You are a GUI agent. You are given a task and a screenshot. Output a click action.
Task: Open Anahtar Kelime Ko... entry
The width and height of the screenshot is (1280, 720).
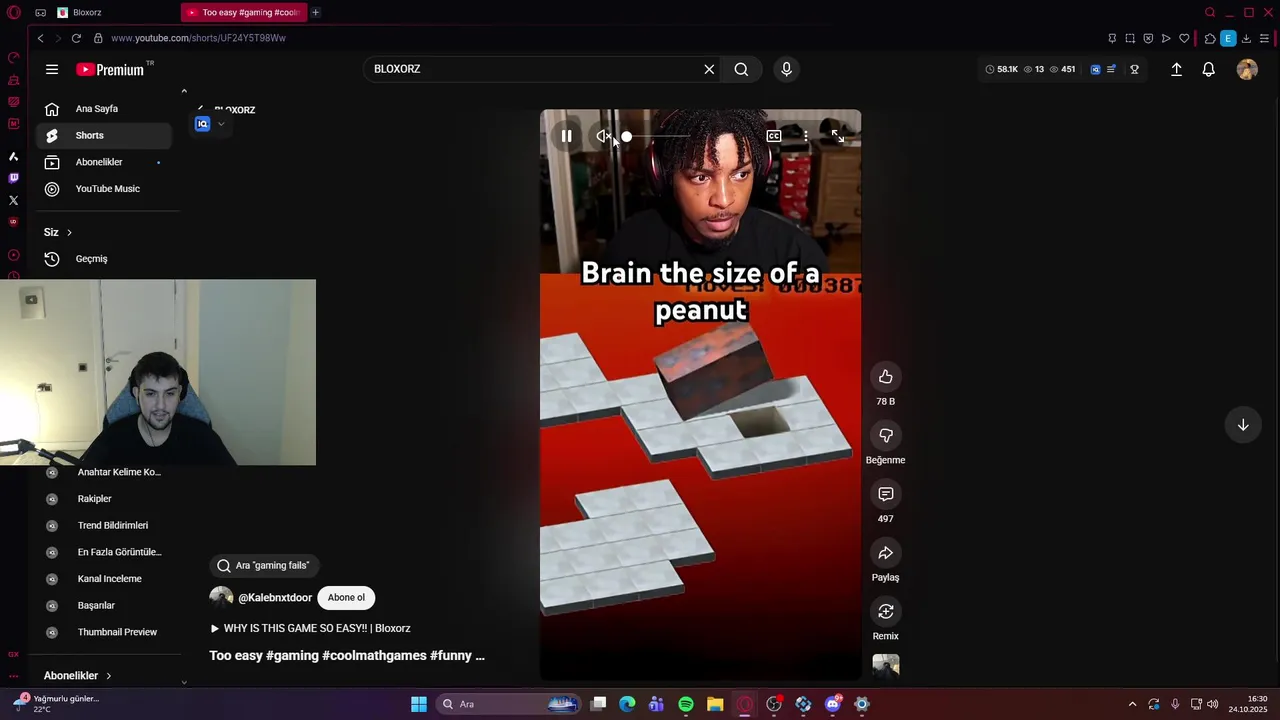coord(104,472)
